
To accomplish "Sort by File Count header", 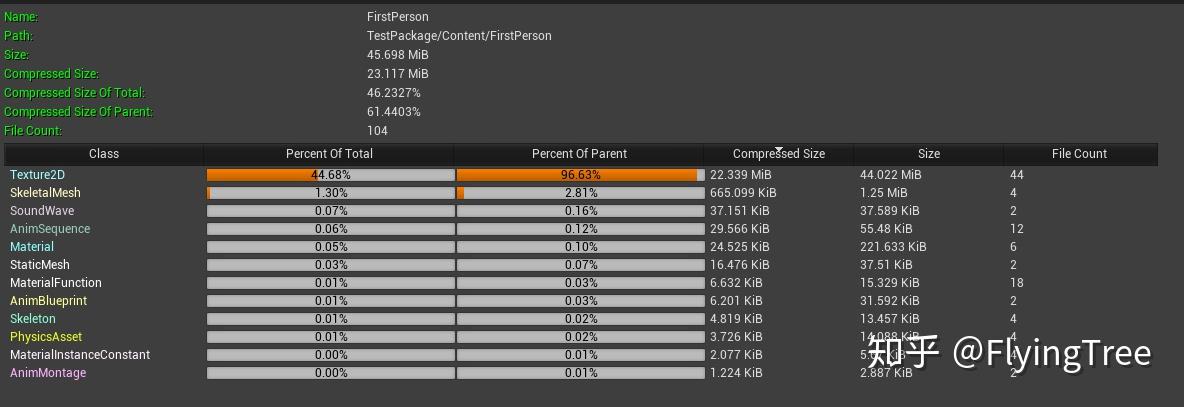I will click(x=1079, y=154).
